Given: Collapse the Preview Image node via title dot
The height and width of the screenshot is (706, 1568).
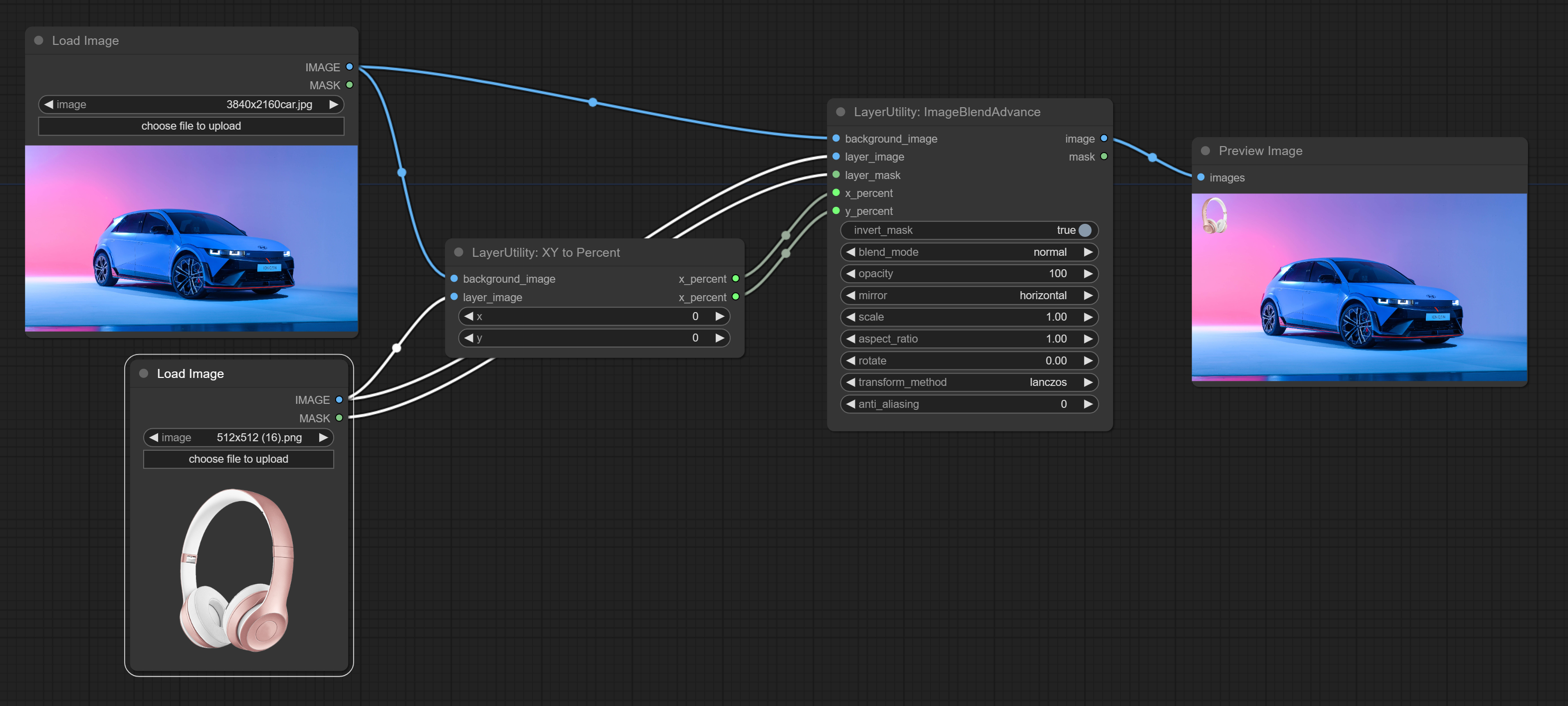Looking at the screenshot, I should pyautogui.click(x=1205, y=151).
